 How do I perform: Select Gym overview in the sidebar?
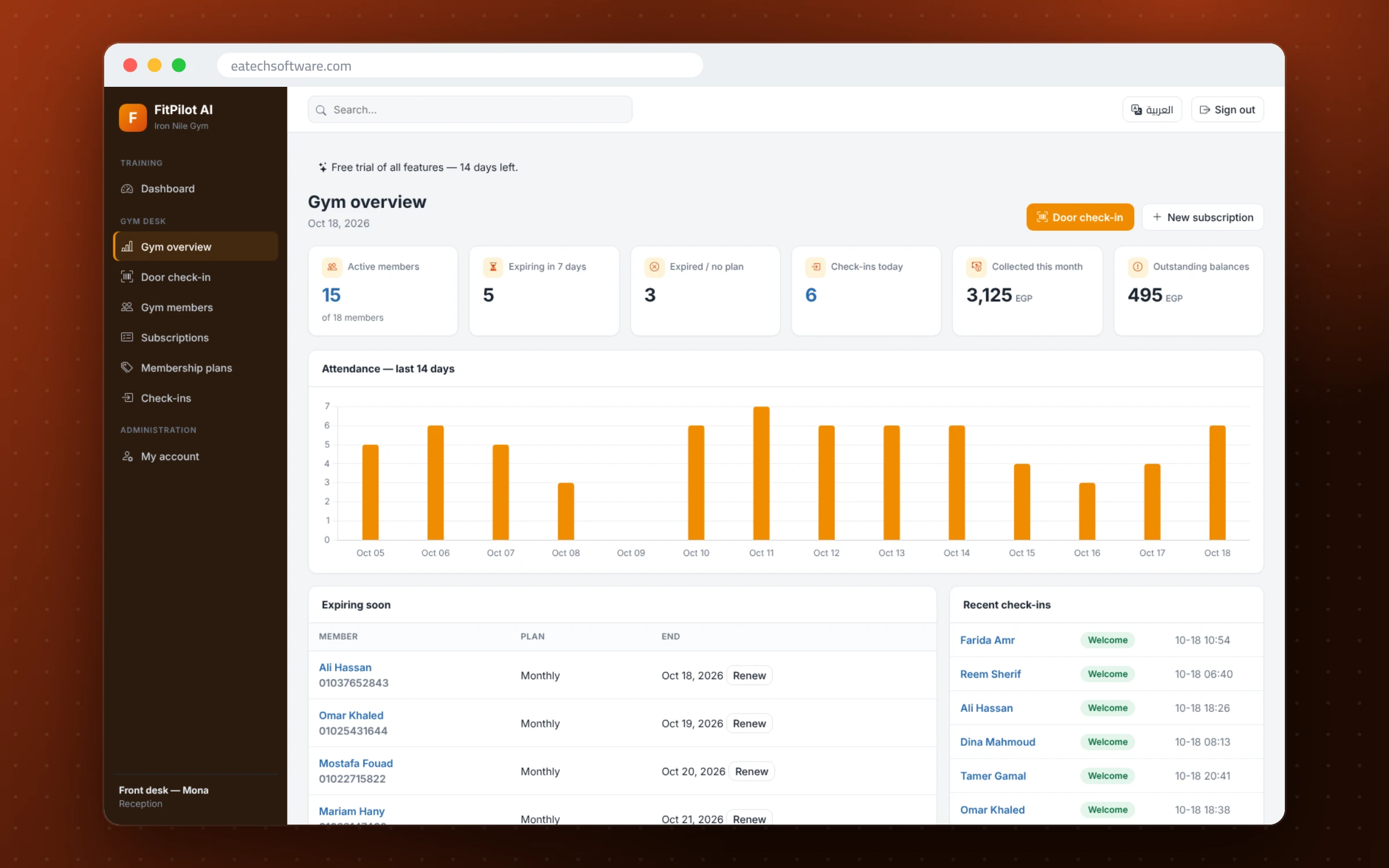coord(196,247)
